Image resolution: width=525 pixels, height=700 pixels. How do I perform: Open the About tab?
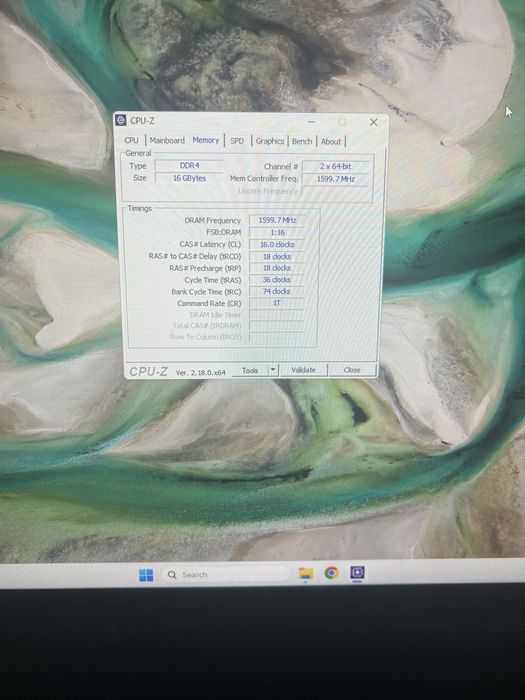pos(331,142)
